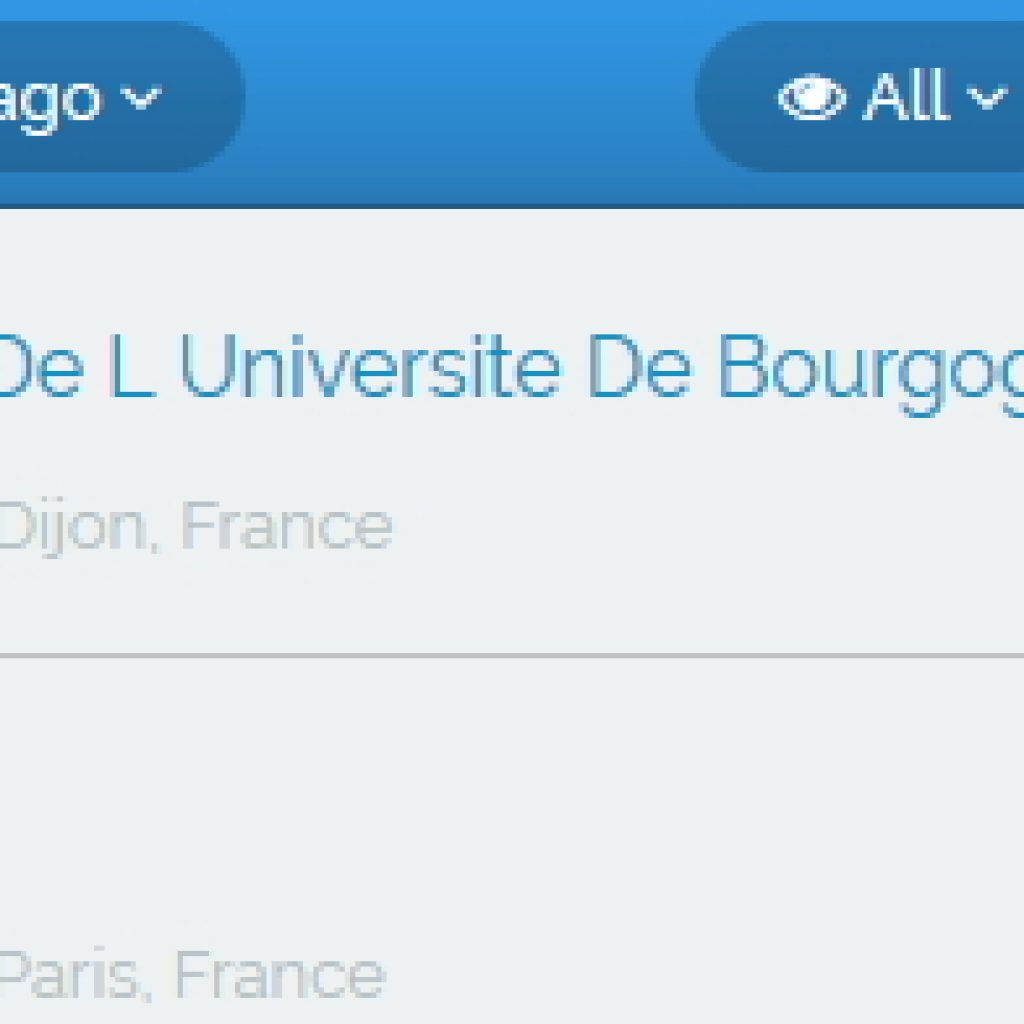Open the 'All' visibility filter dropdown

click(859, 97)
